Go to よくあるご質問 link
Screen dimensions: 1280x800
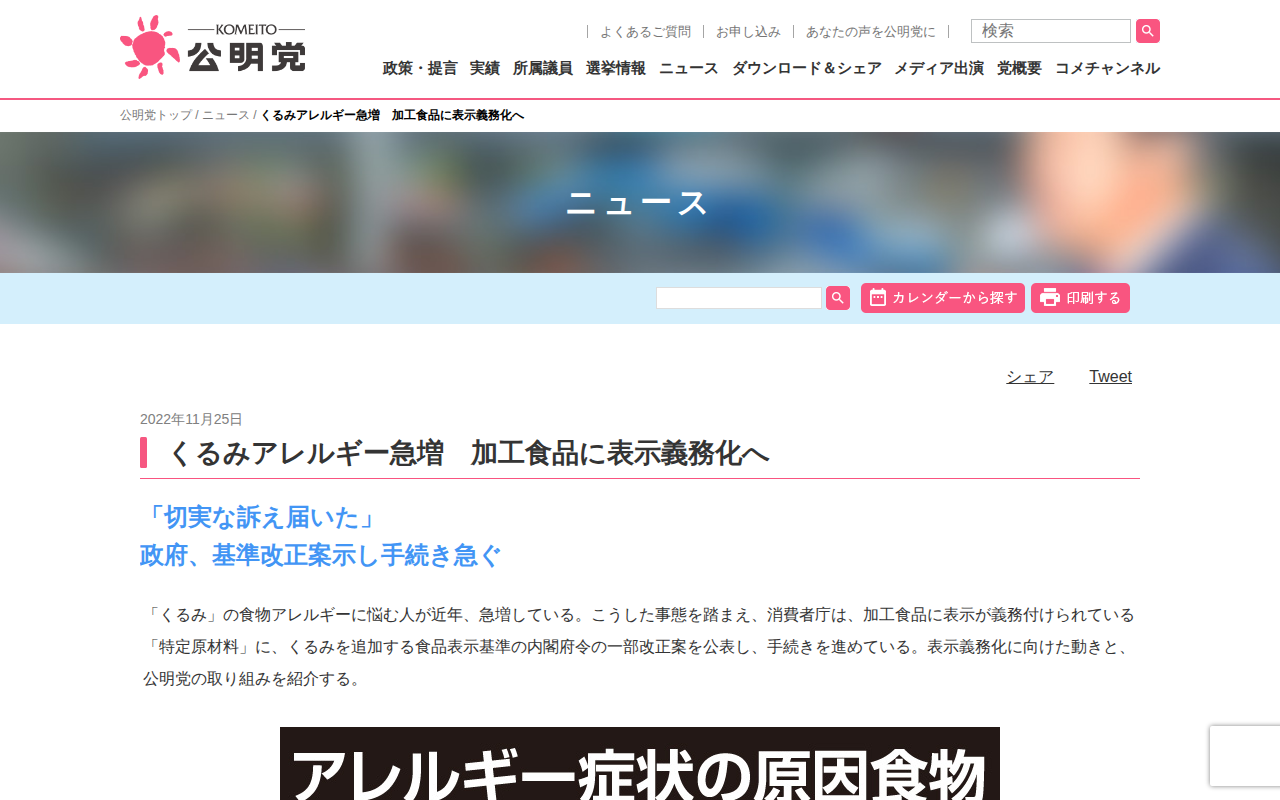pos(645,32)
